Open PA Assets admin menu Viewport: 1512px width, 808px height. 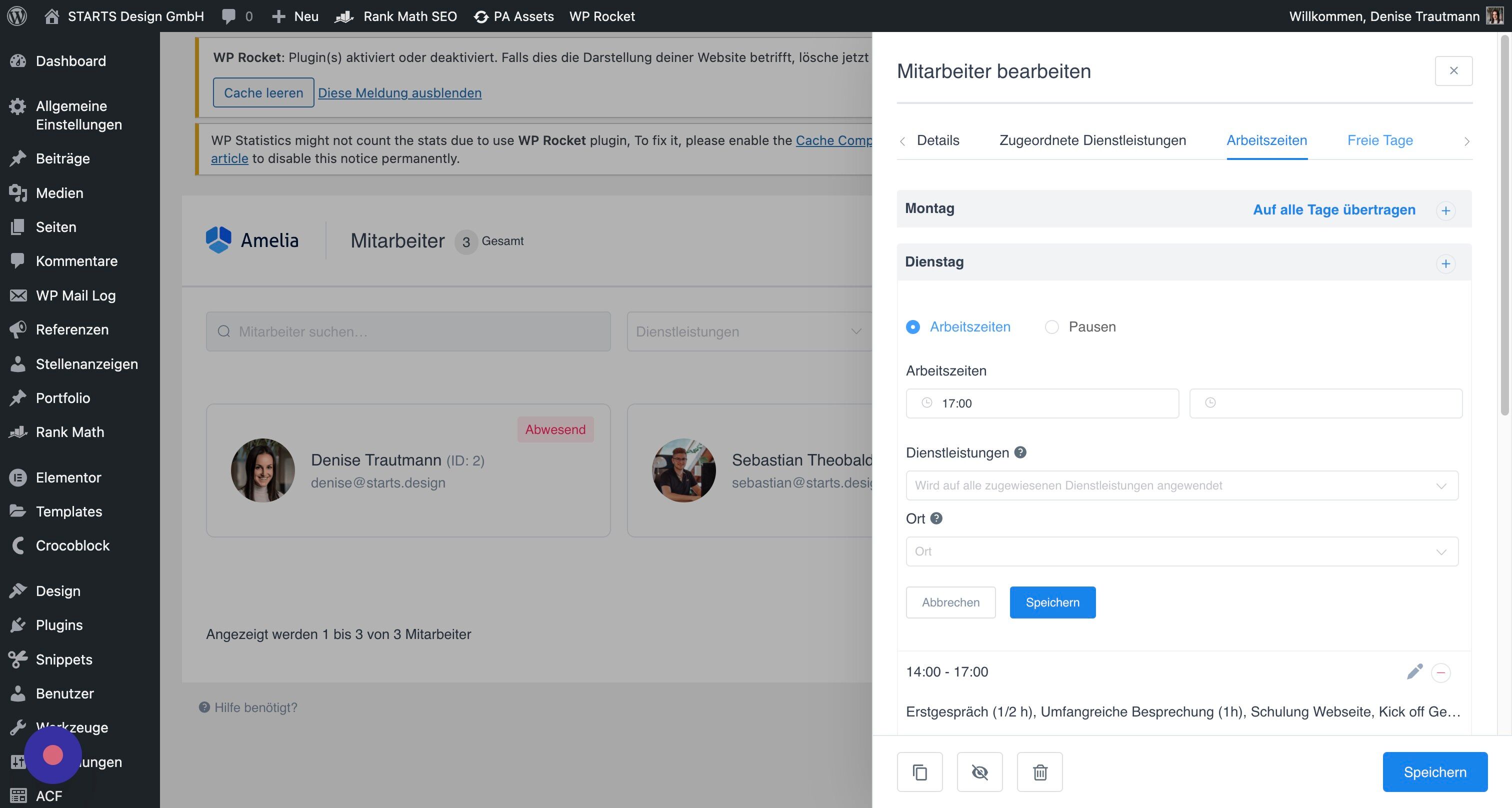click(514, 16)
